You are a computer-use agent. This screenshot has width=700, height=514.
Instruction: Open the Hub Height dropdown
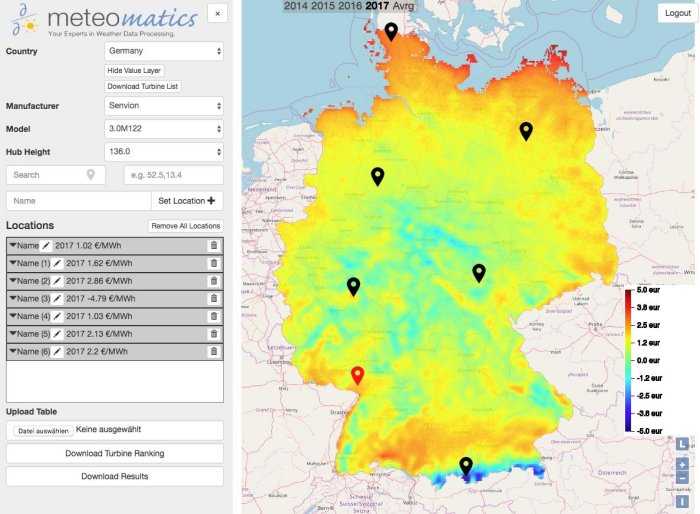[163, 152]
